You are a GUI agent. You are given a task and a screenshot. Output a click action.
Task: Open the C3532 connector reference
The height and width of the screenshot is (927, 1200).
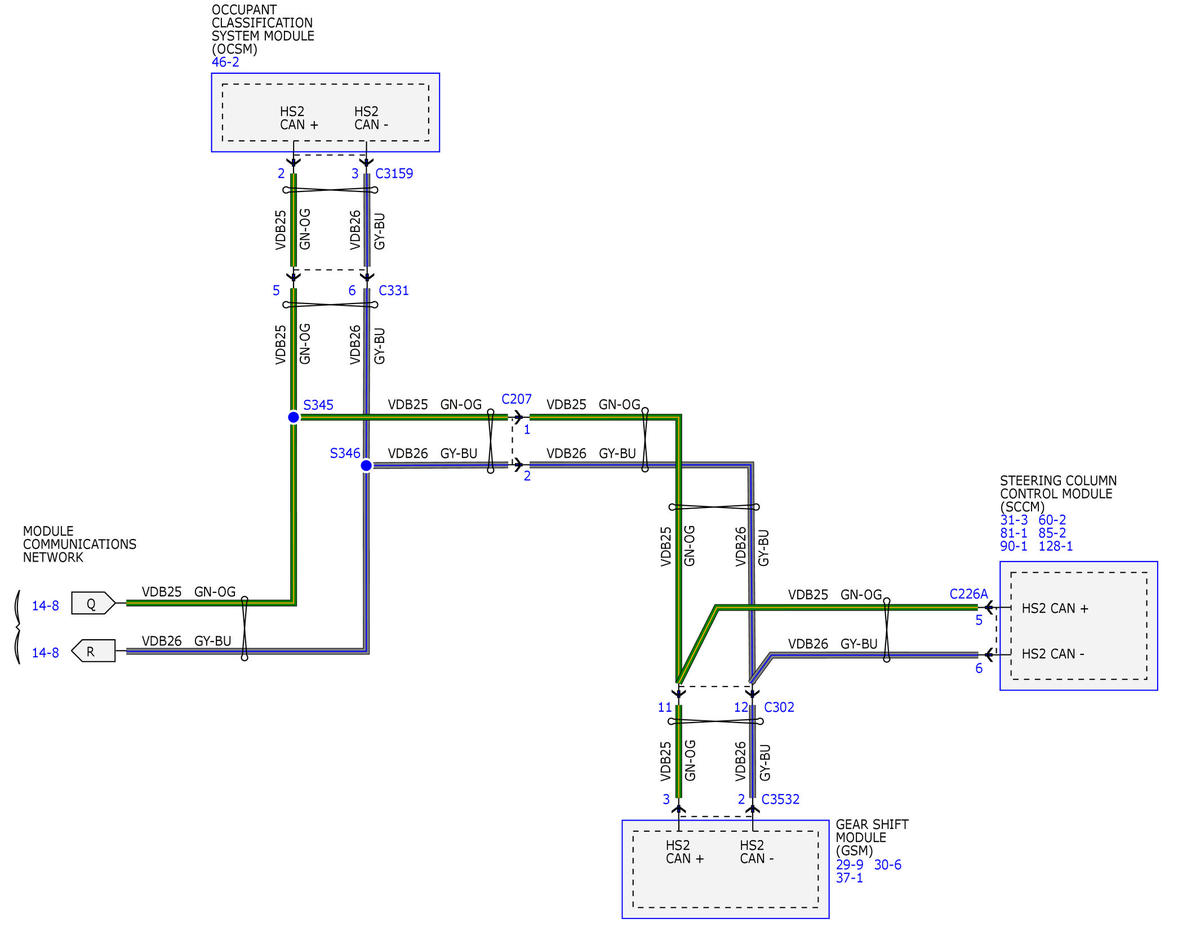(x=780, y=799)
